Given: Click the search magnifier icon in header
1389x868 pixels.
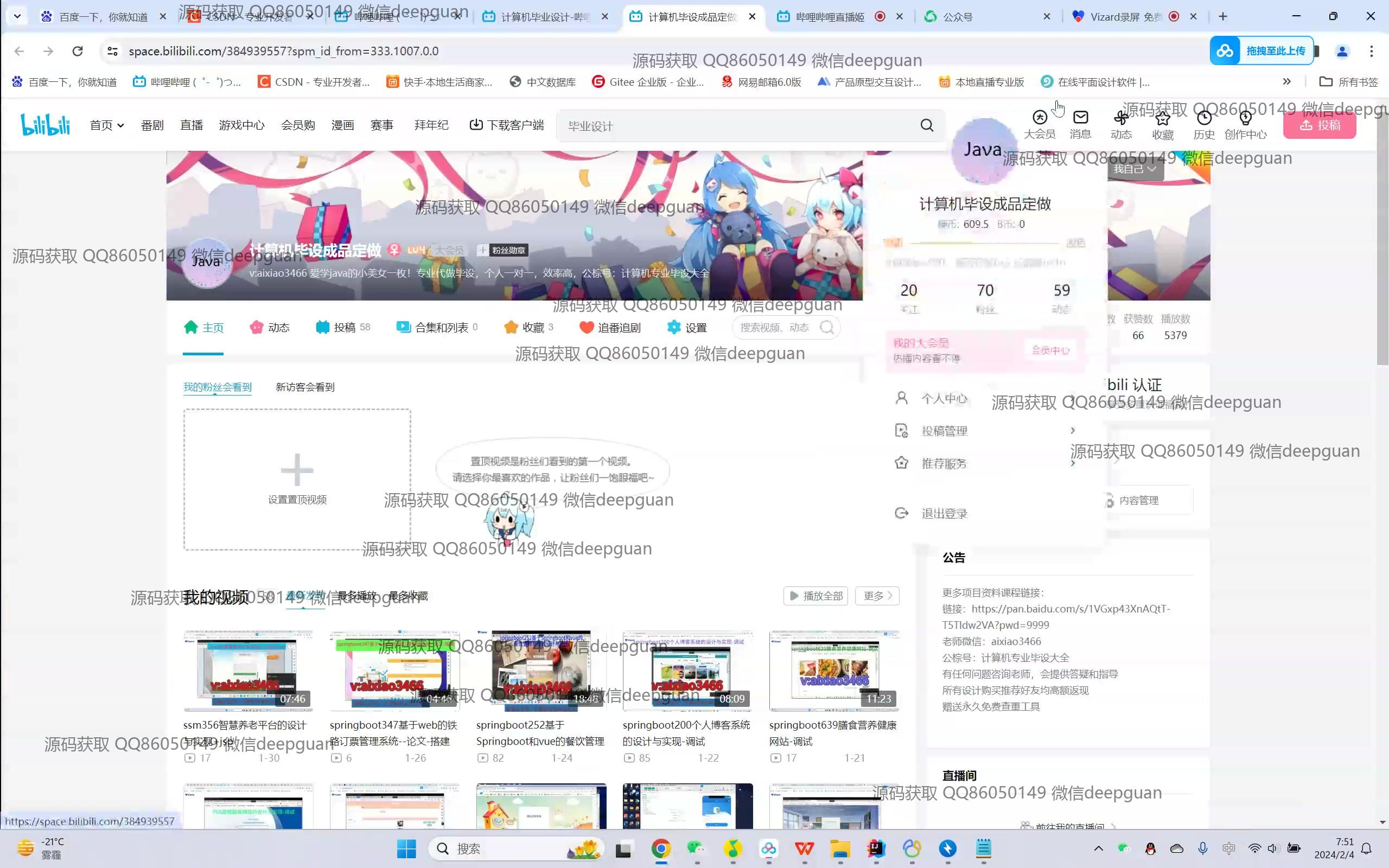Looking at the screenshot, I should 927,125.
